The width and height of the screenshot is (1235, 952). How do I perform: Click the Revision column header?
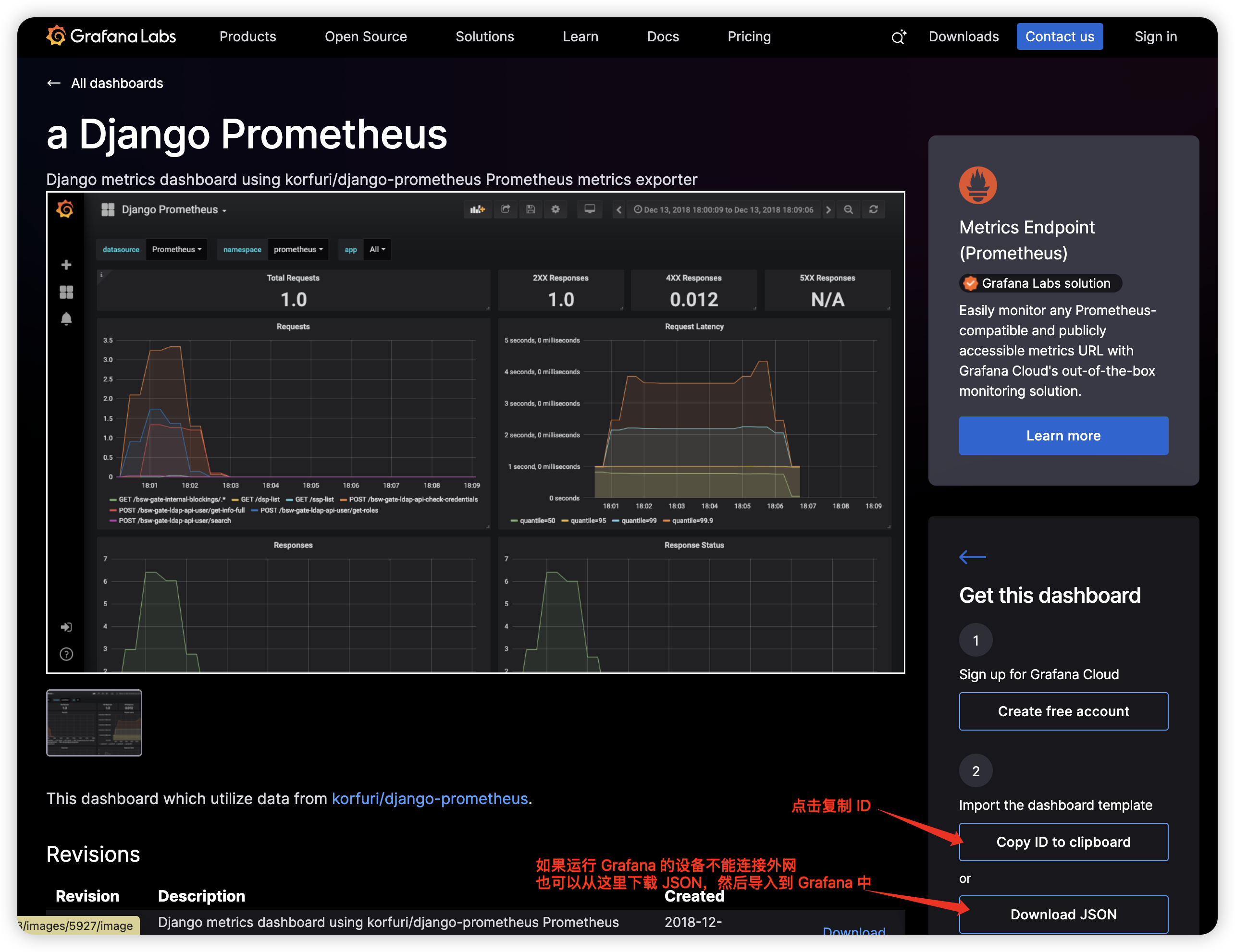click(87, 896)
